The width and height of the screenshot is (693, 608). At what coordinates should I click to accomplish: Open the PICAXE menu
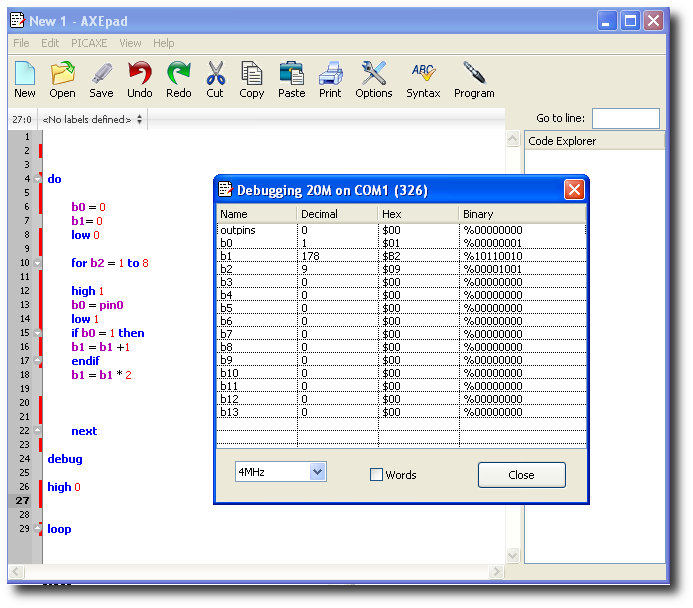point(89,43)
